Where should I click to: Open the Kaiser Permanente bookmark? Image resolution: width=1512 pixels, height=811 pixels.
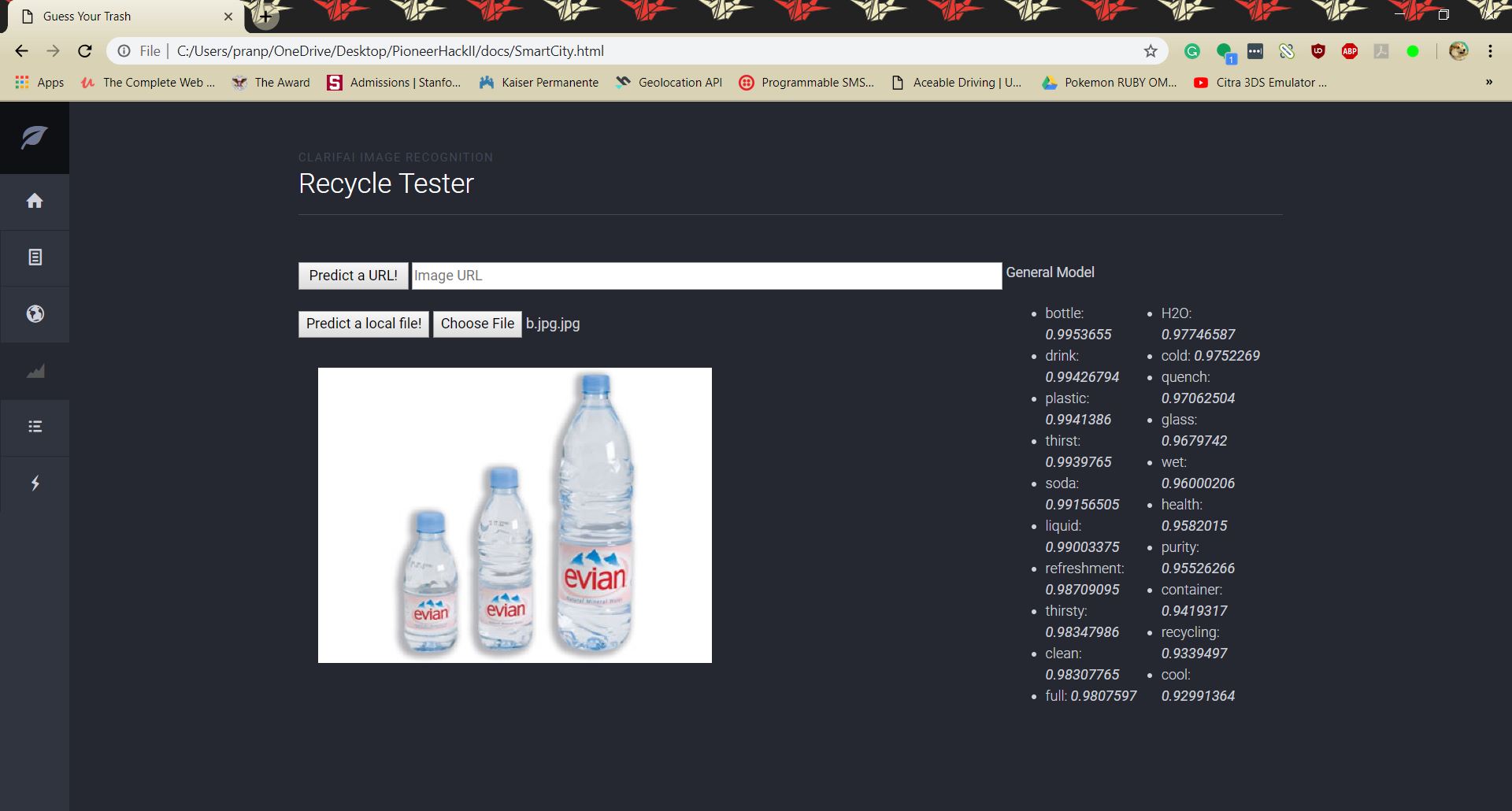click(539, 82)
